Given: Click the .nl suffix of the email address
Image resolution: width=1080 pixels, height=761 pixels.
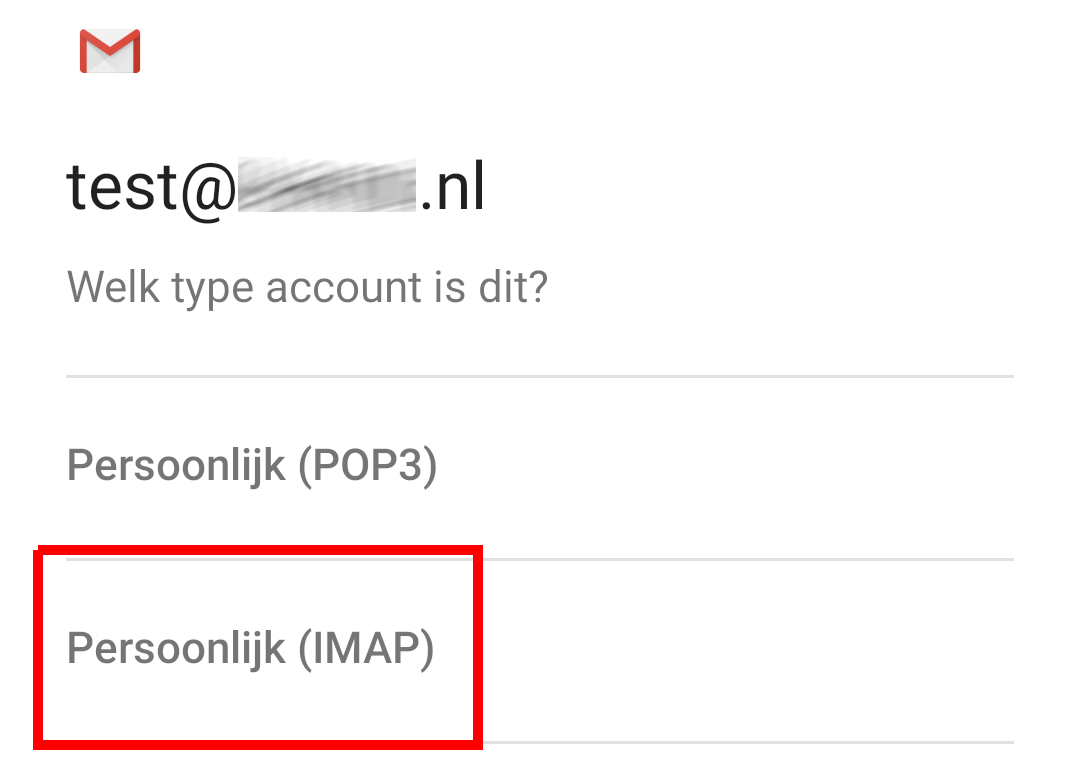Looking at the screenshot, I should click(452, 189).
